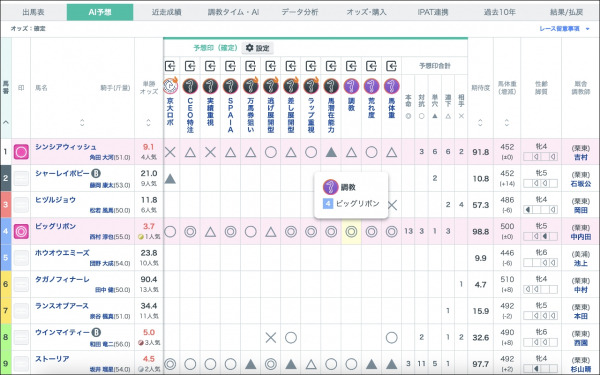Click the 京大ロボ AI avatar icon
The image size is (600, 375).
tap(170, 86)
